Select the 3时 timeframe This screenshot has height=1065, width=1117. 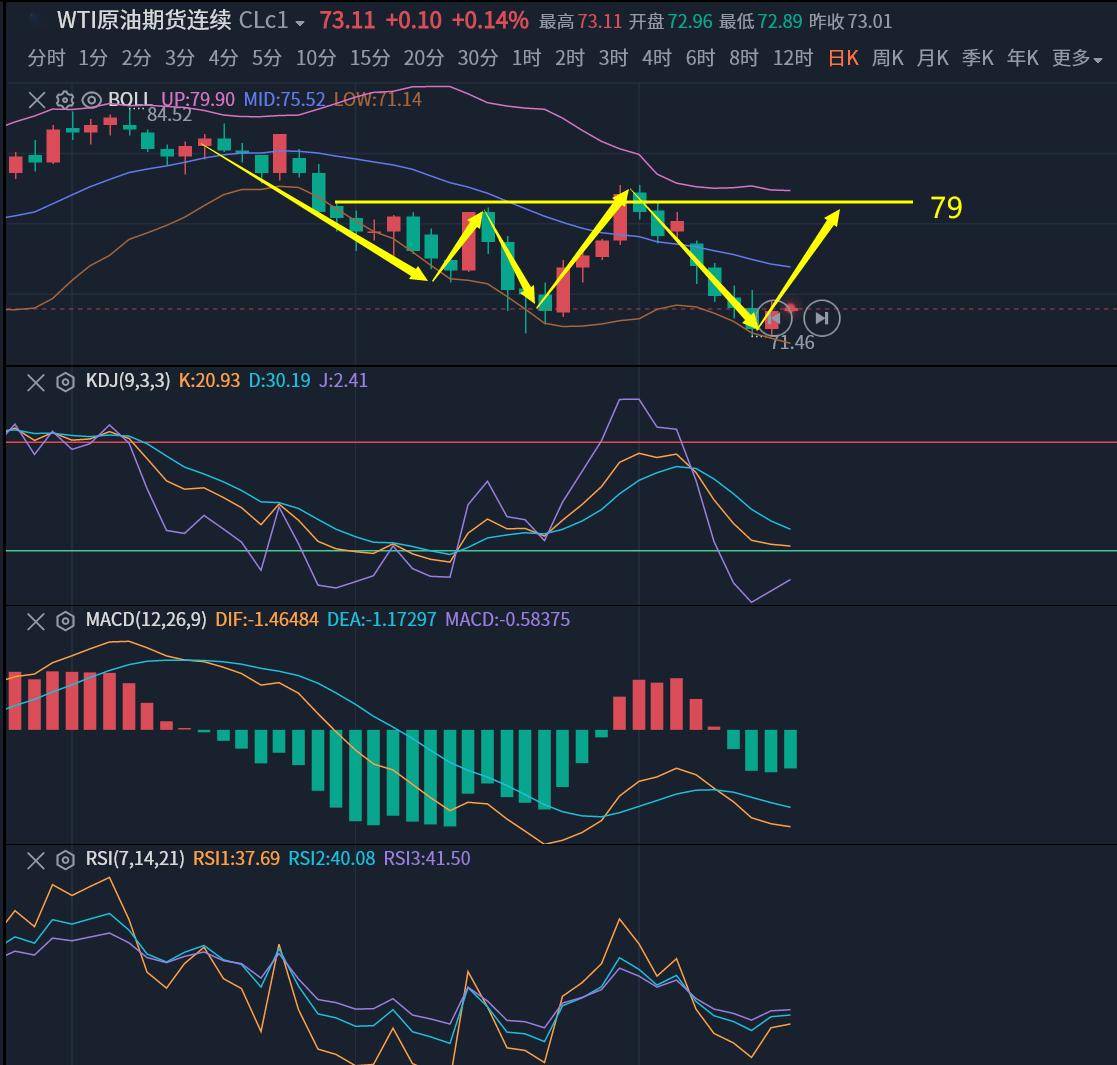click(x=613, y=58)
